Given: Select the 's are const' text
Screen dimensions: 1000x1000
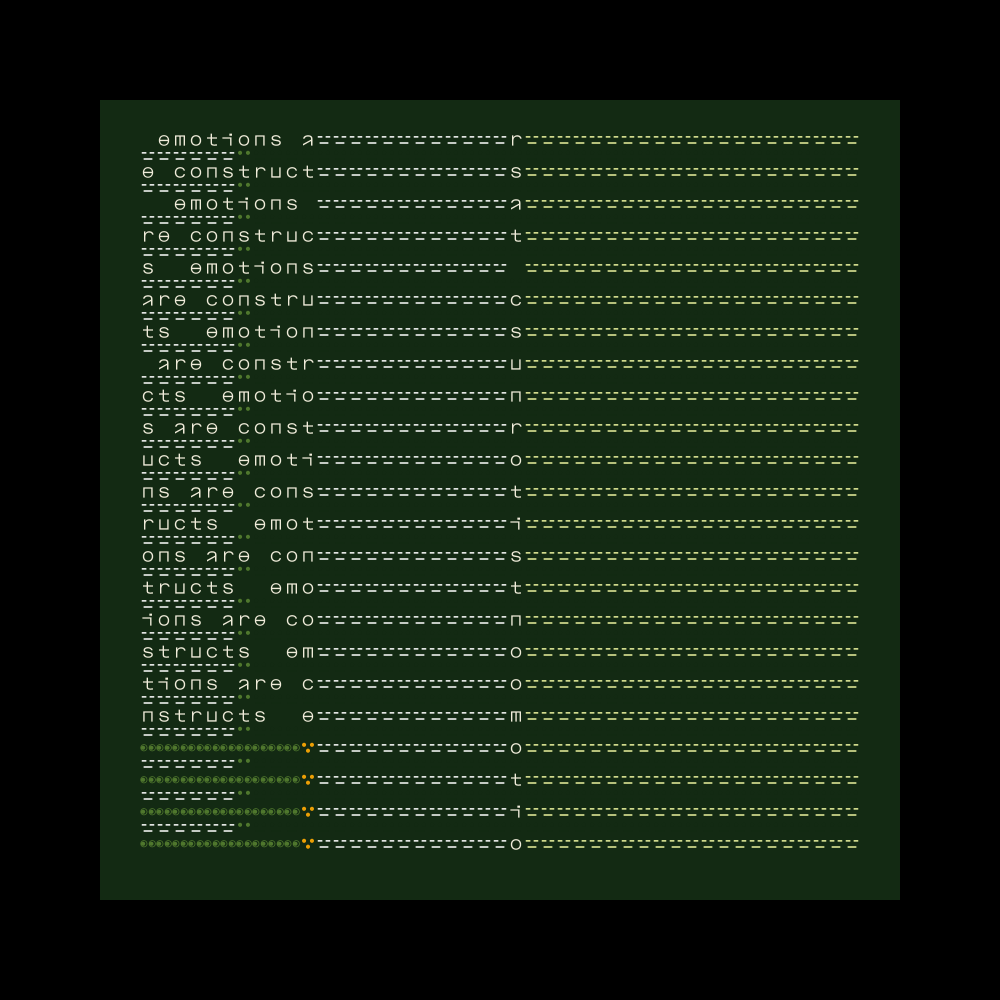Looking at the screenshot, I should coord(228,428).
